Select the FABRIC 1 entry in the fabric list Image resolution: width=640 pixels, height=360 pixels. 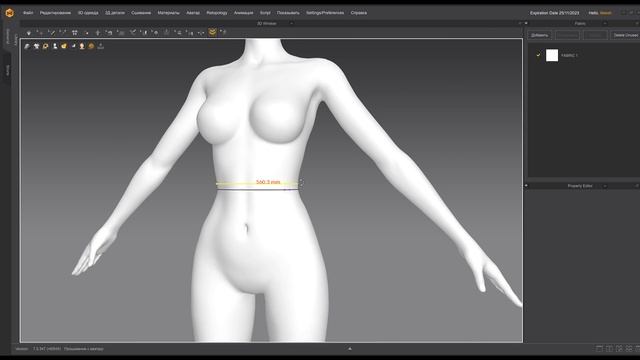click(569, 56)
